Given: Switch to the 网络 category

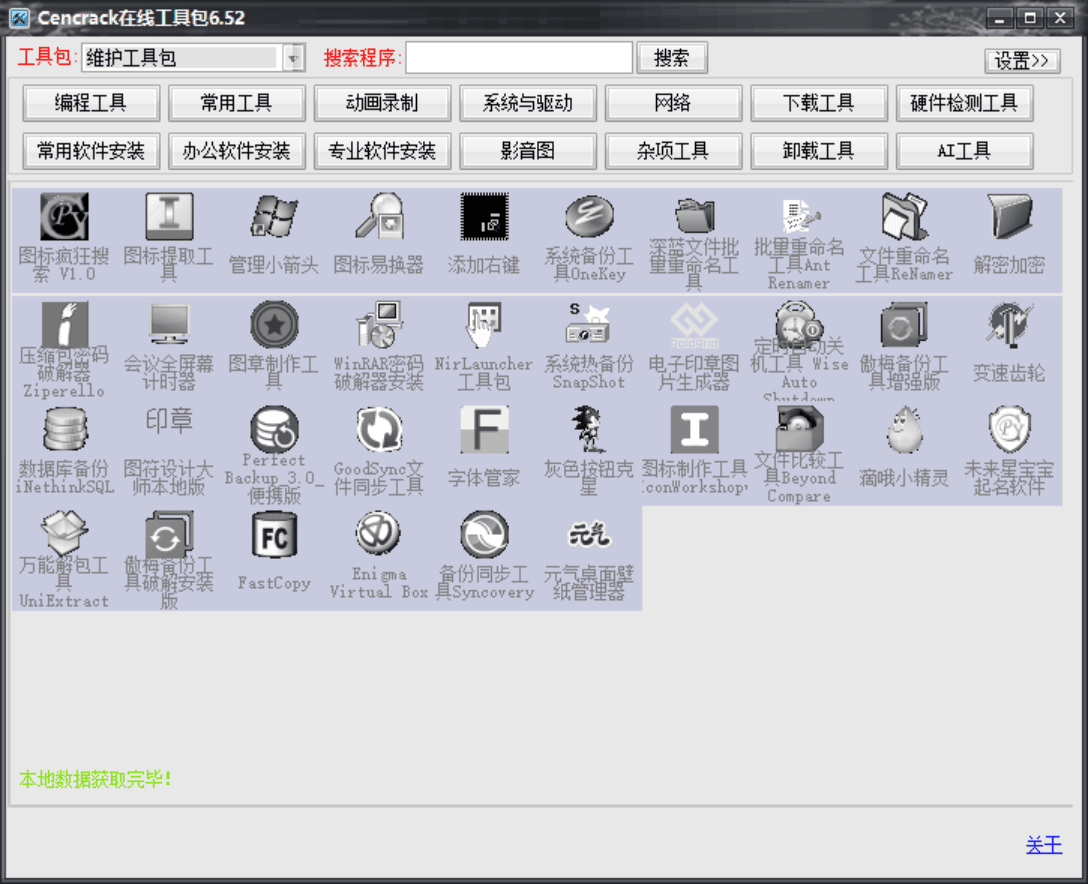Looking at the screenshot, I should pos(673,102).
